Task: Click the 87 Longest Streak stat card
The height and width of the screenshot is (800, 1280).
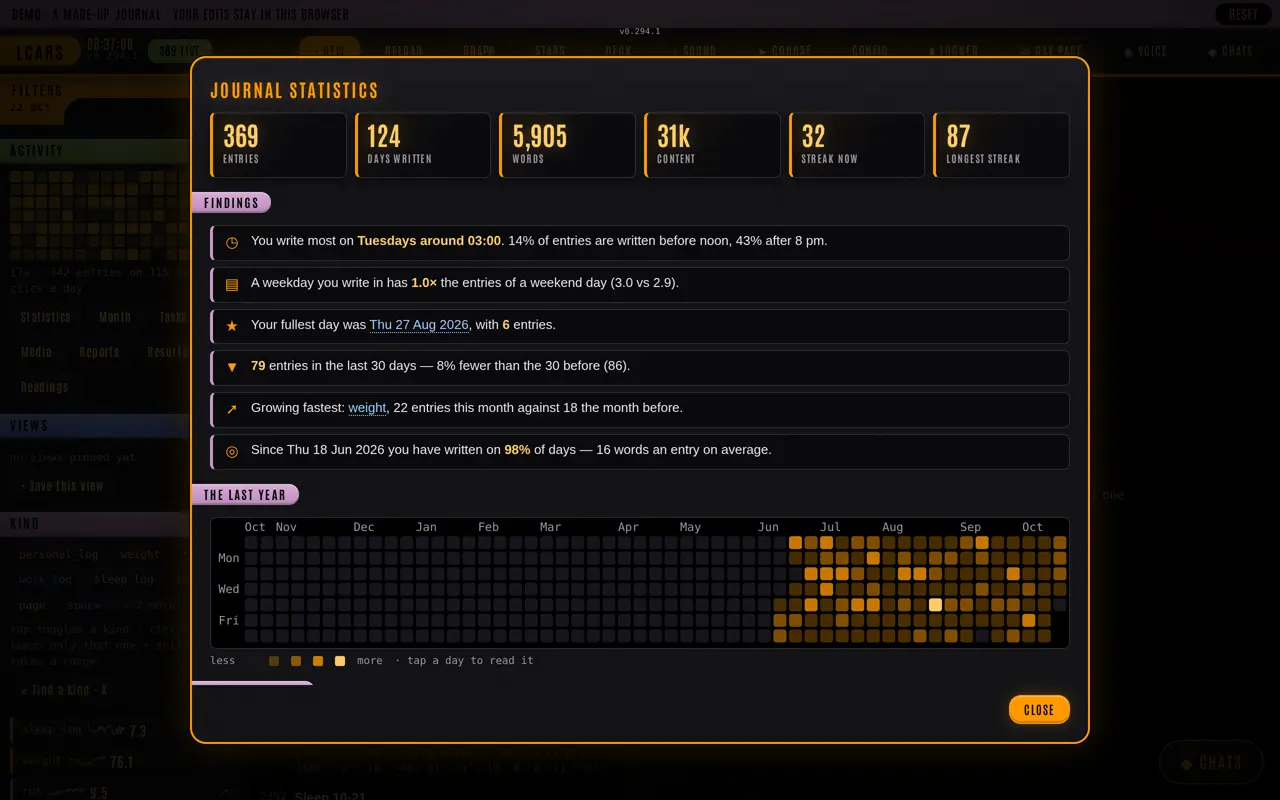Action: point(1001,145)
